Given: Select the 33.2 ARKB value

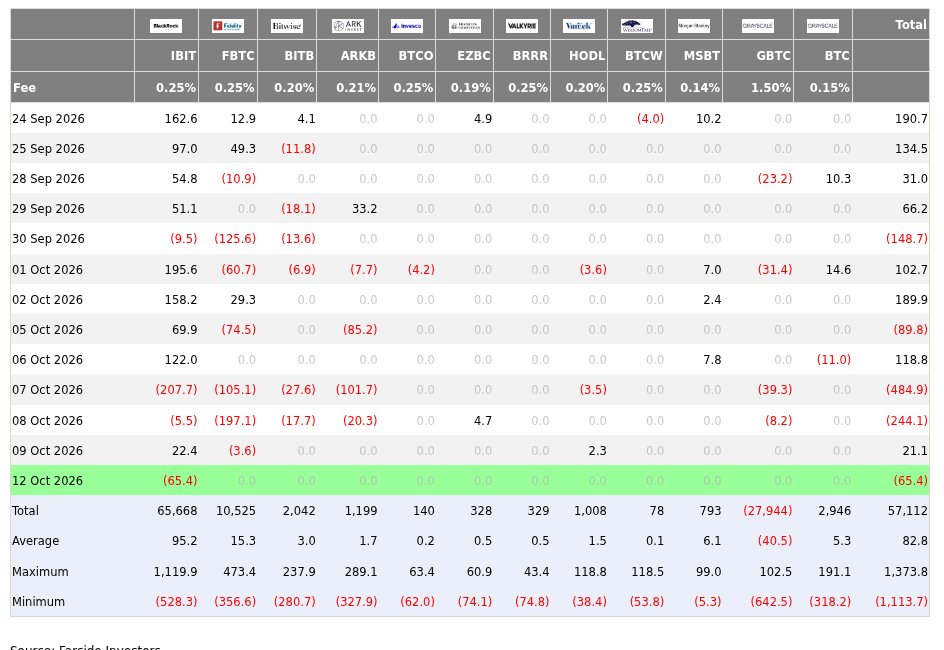Looking at the screenshot, I should click(365, 209).
